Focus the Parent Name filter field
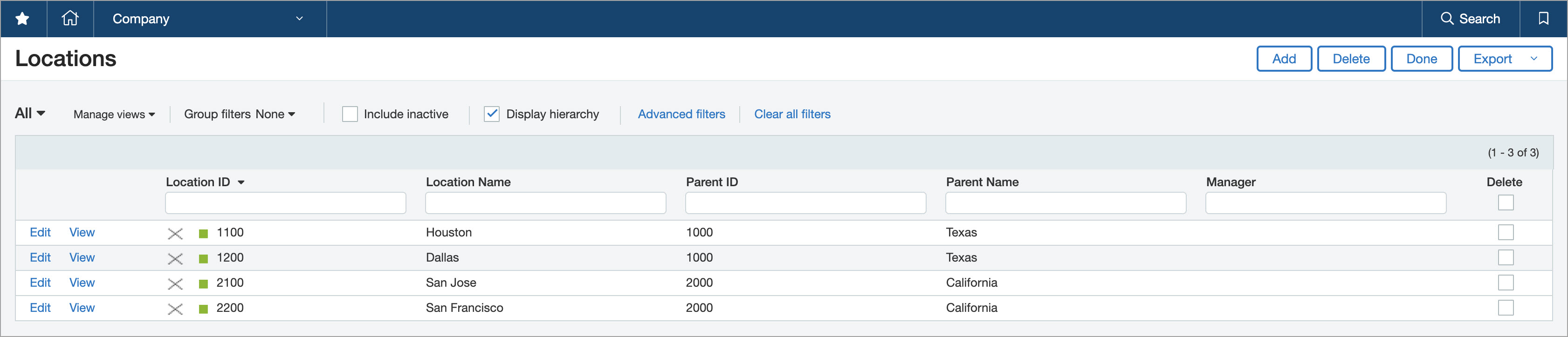 click(1065, 203)
